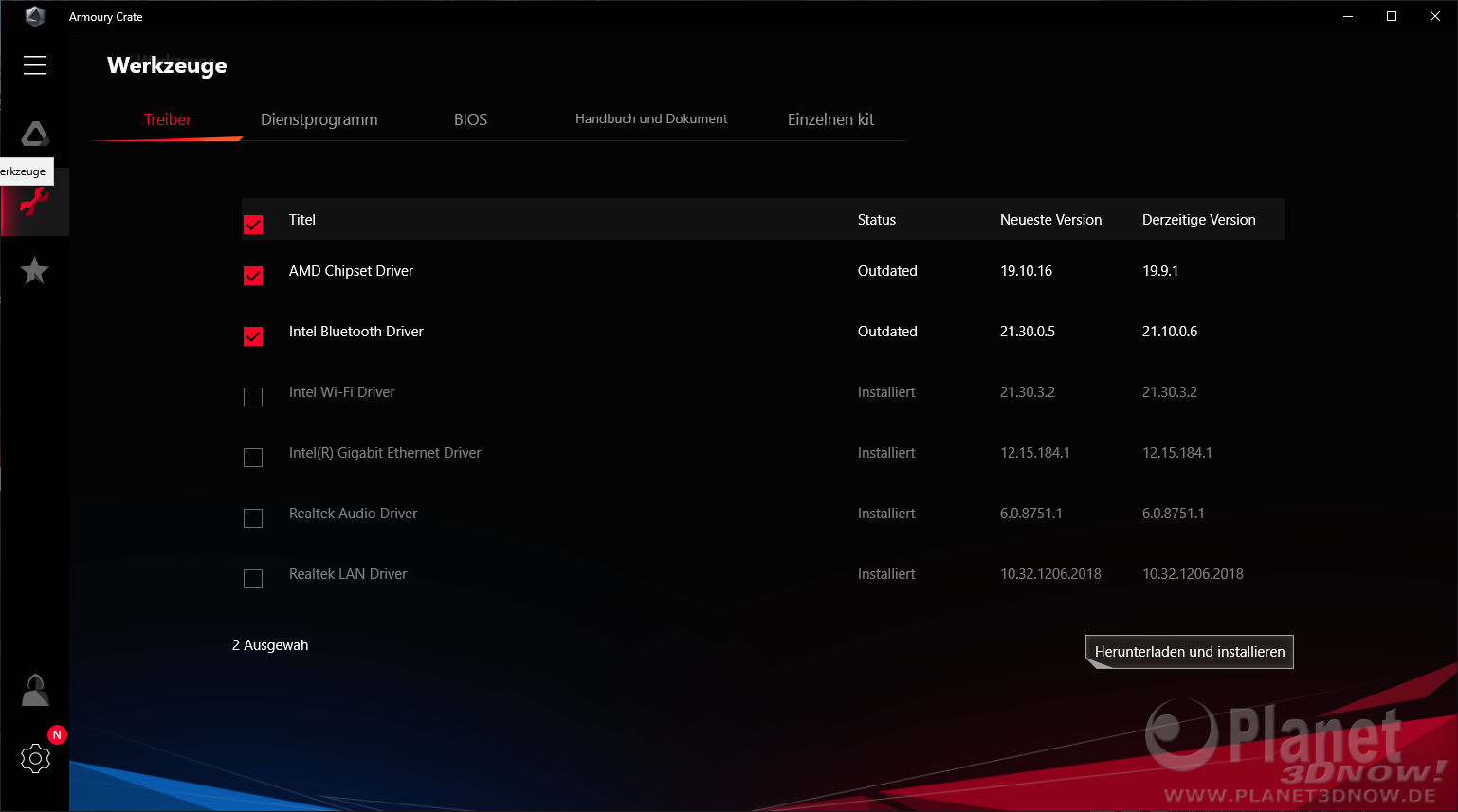The width and height of the screenshot is (1458, 812).
Task: Uncheck the Intel Bluetooth Driver checkbox
Action: point(253,336)
